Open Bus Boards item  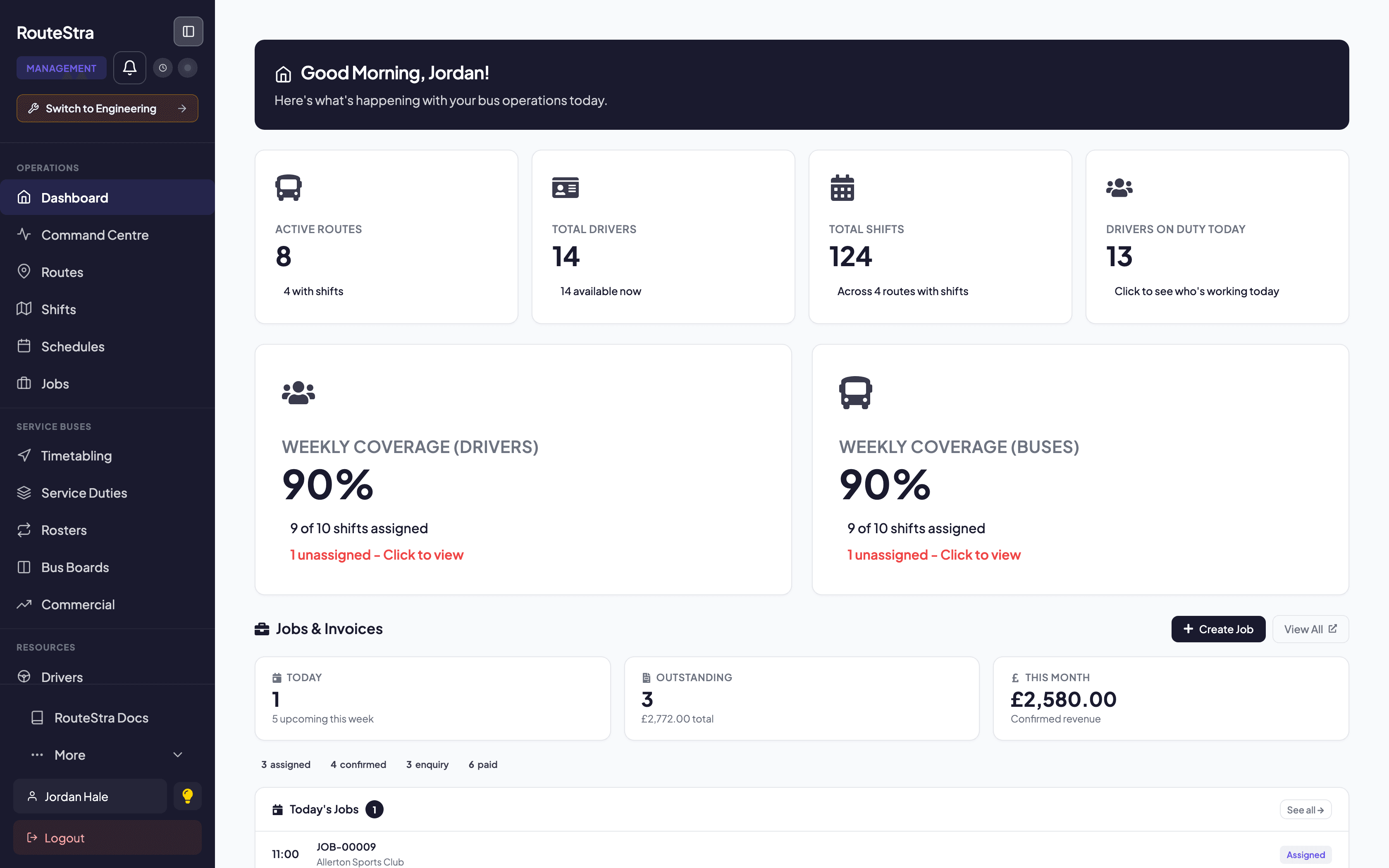(107, 567)
